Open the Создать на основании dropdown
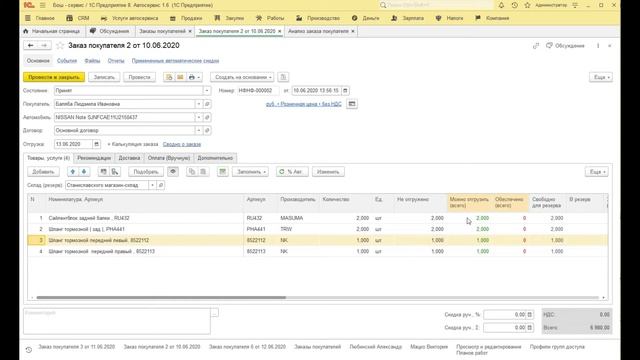The height and width of the screenshot is (360, 640). [x=242, y=77]
